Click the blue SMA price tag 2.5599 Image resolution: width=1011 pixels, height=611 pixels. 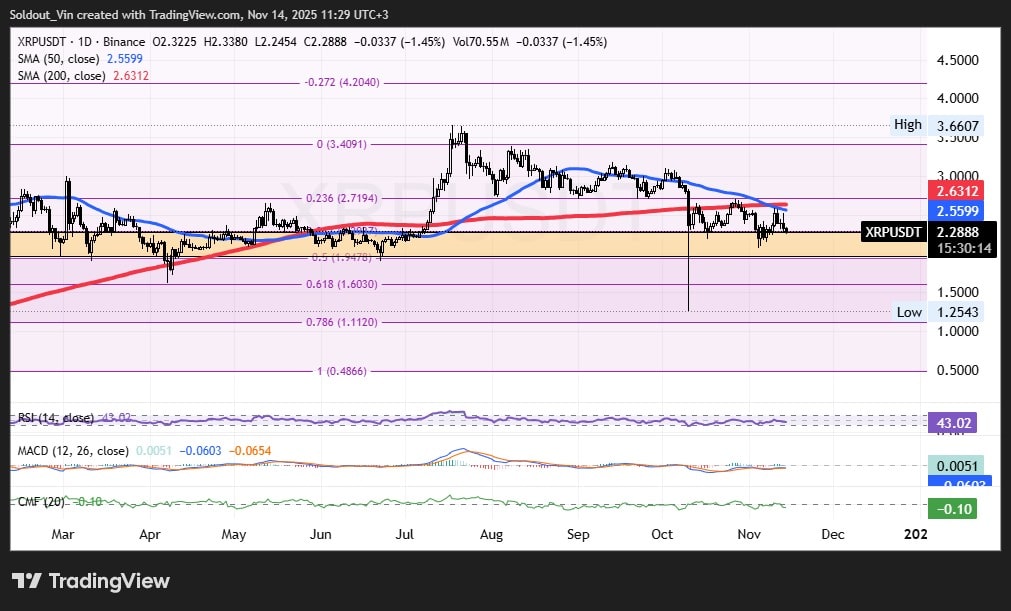click(956, 210)
